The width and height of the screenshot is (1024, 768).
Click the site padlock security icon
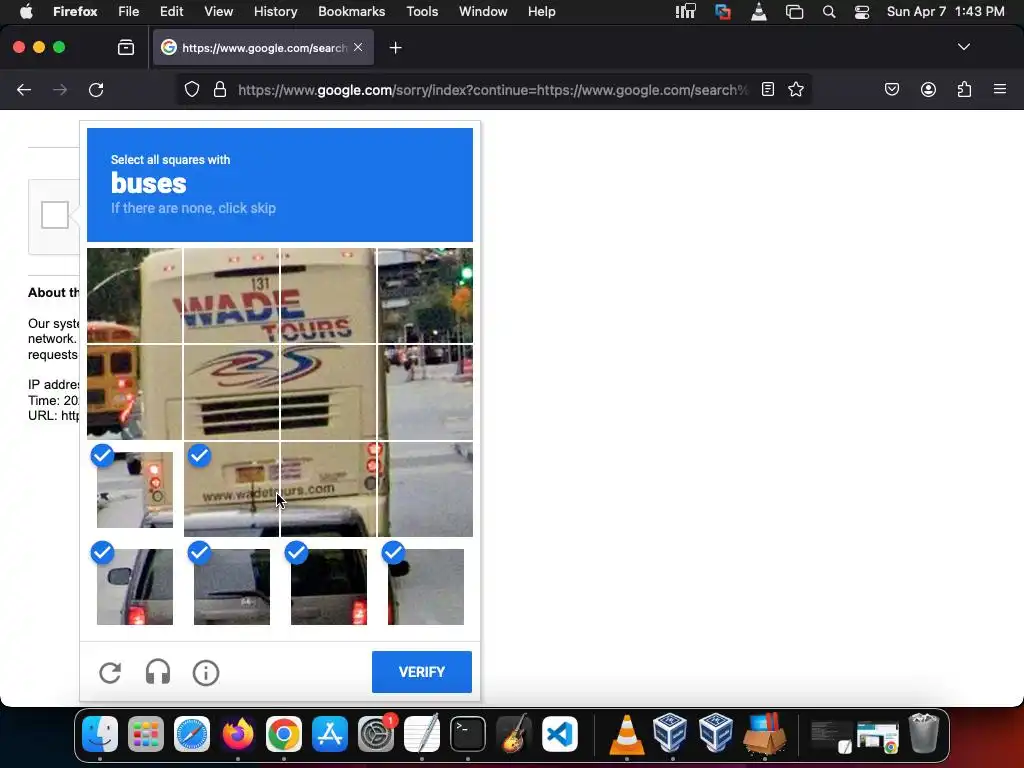click(220, 89)
